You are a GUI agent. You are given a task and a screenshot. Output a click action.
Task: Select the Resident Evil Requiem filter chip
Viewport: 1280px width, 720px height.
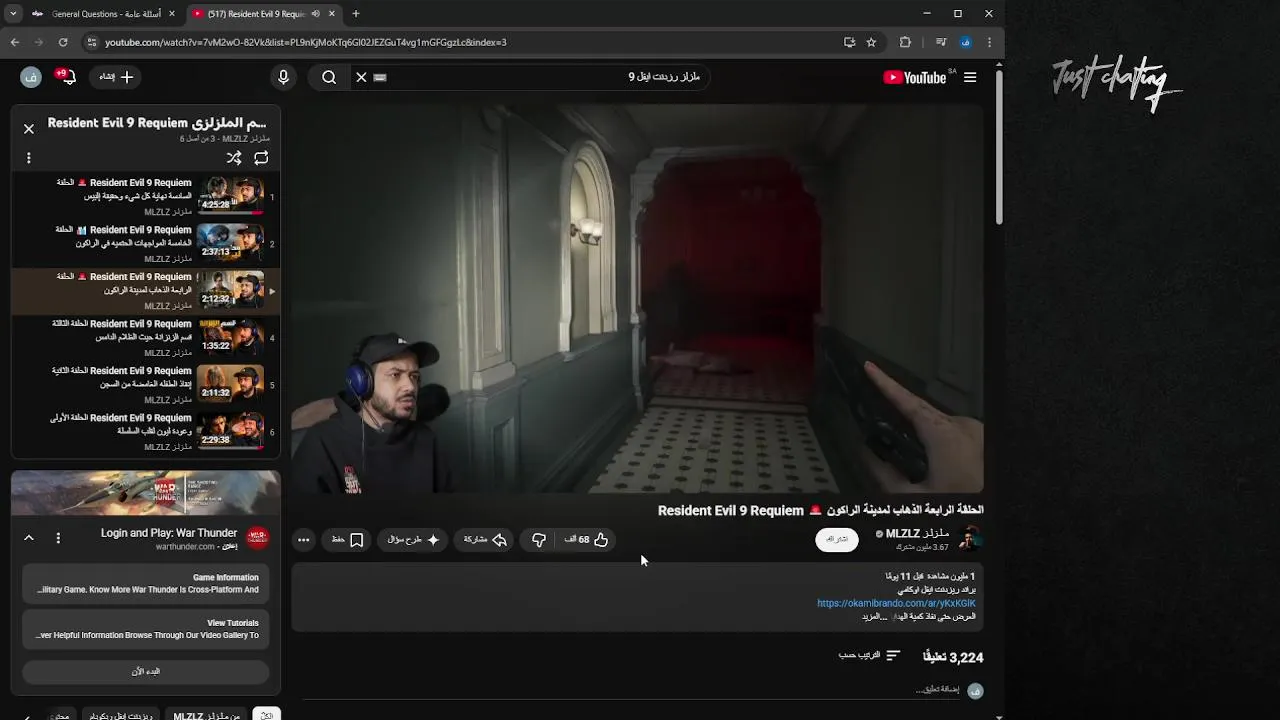120,715
